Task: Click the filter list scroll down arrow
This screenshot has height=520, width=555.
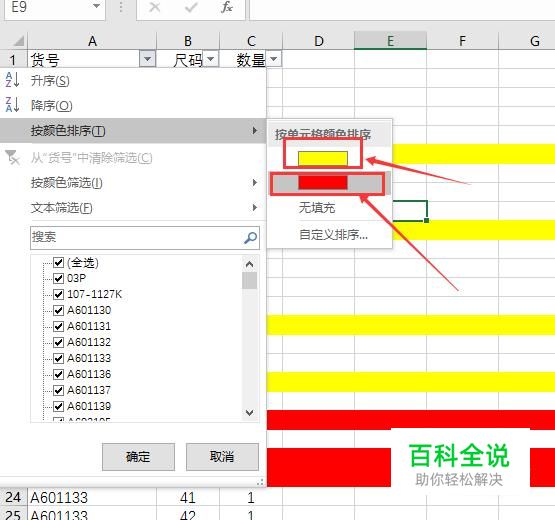Action: pyautogui.click(x=250, y=413)
